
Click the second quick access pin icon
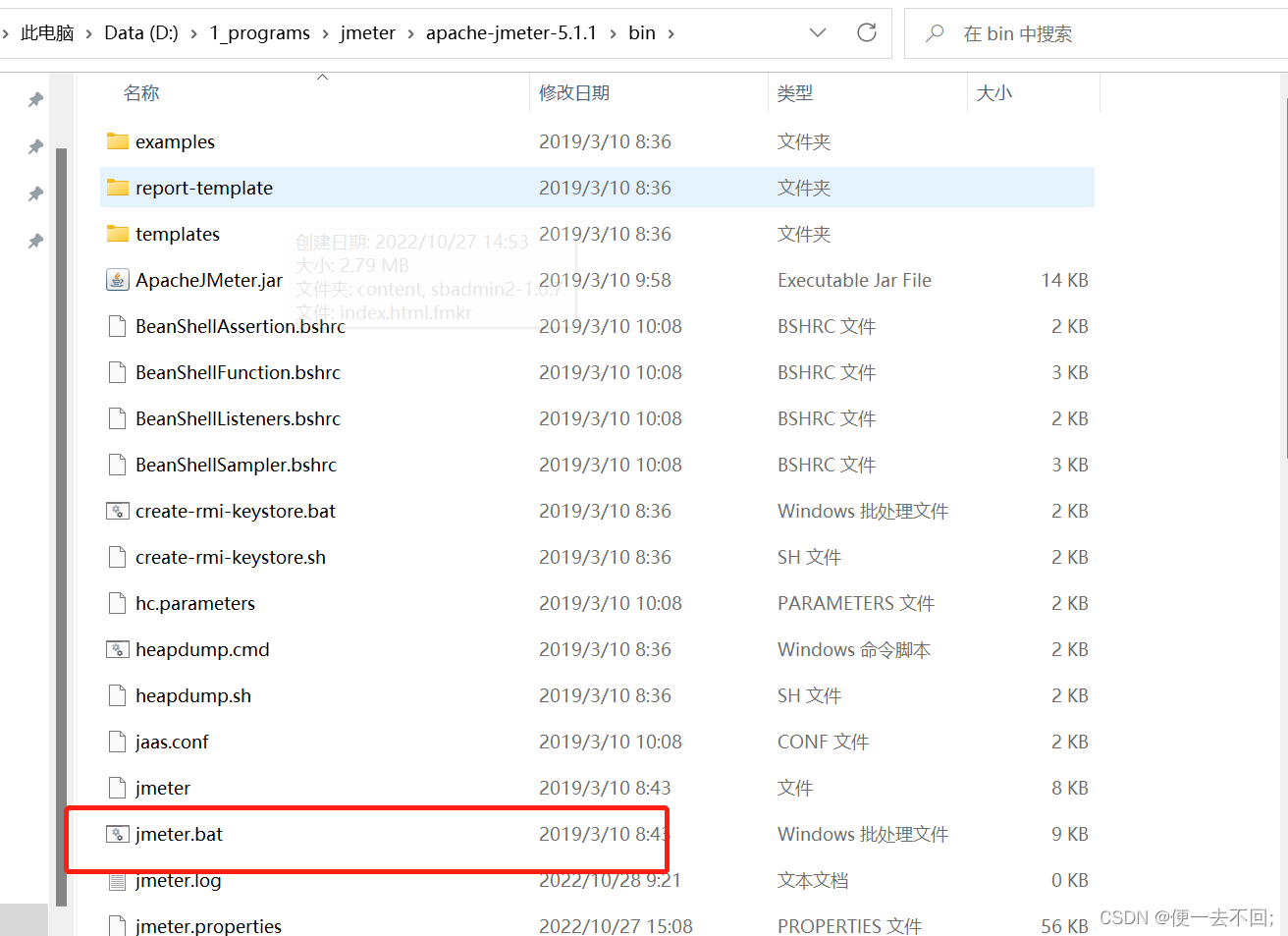tap(35, 147)
